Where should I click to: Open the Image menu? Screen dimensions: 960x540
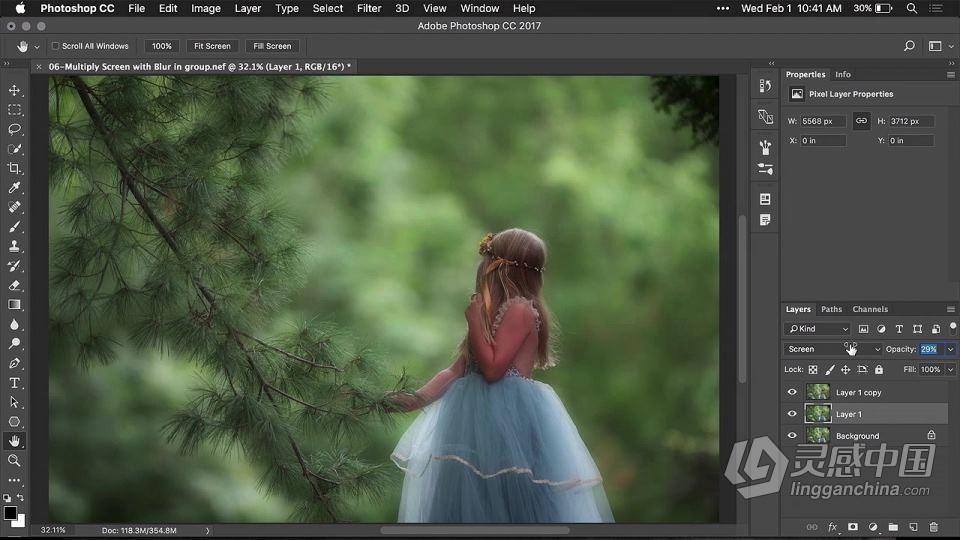pos(206,9)
